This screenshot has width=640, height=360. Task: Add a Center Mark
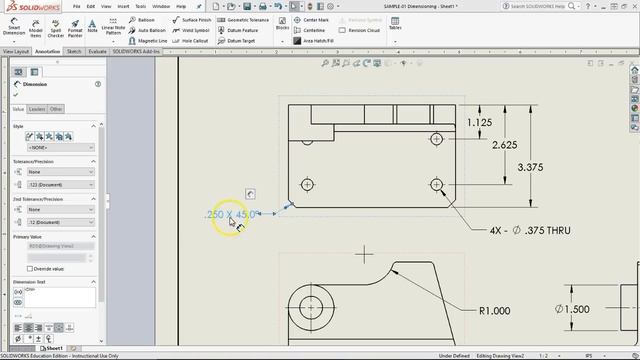311,20
